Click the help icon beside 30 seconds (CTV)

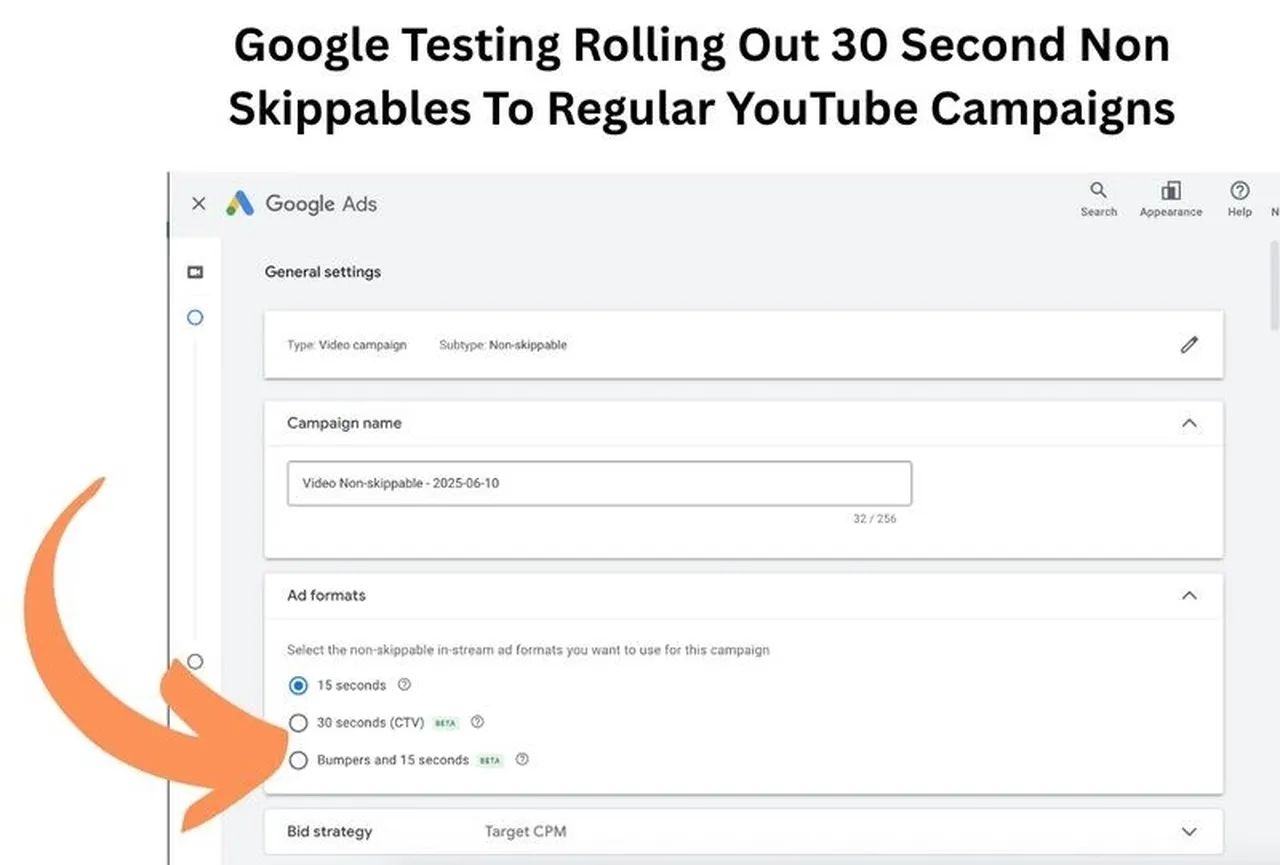[x=478, y=722]
